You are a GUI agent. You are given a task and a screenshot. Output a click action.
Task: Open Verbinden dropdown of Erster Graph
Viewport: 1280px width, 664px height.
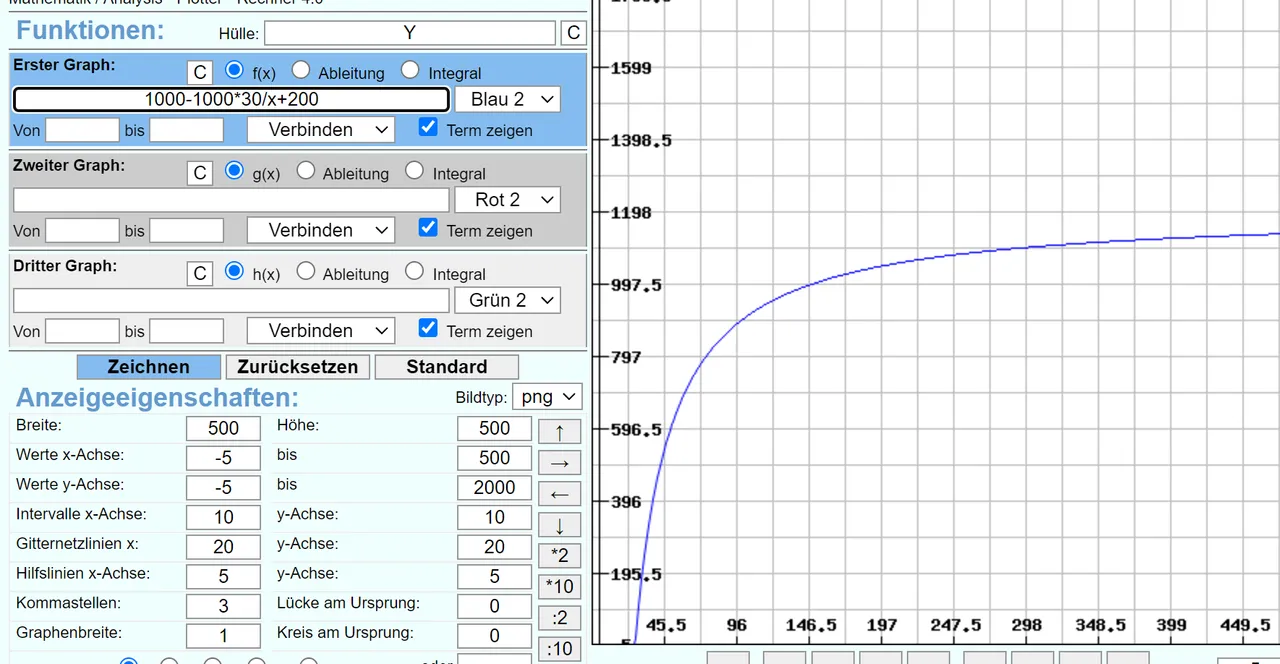coord(321,130)
